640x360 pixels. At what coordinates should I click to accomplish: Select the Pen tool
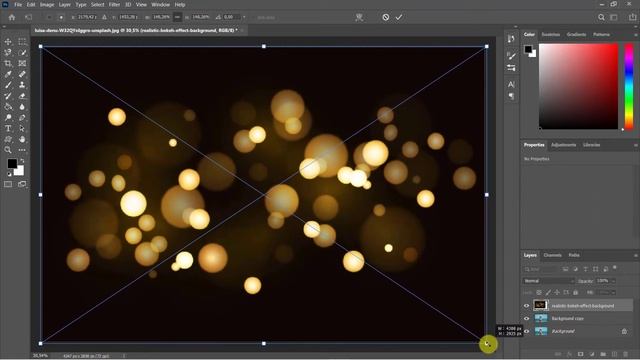(22, 118)
